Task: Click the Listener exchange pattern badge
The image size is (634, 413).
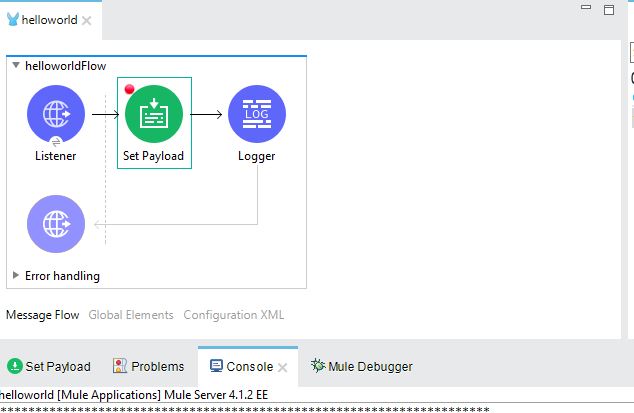Action: 56,142
